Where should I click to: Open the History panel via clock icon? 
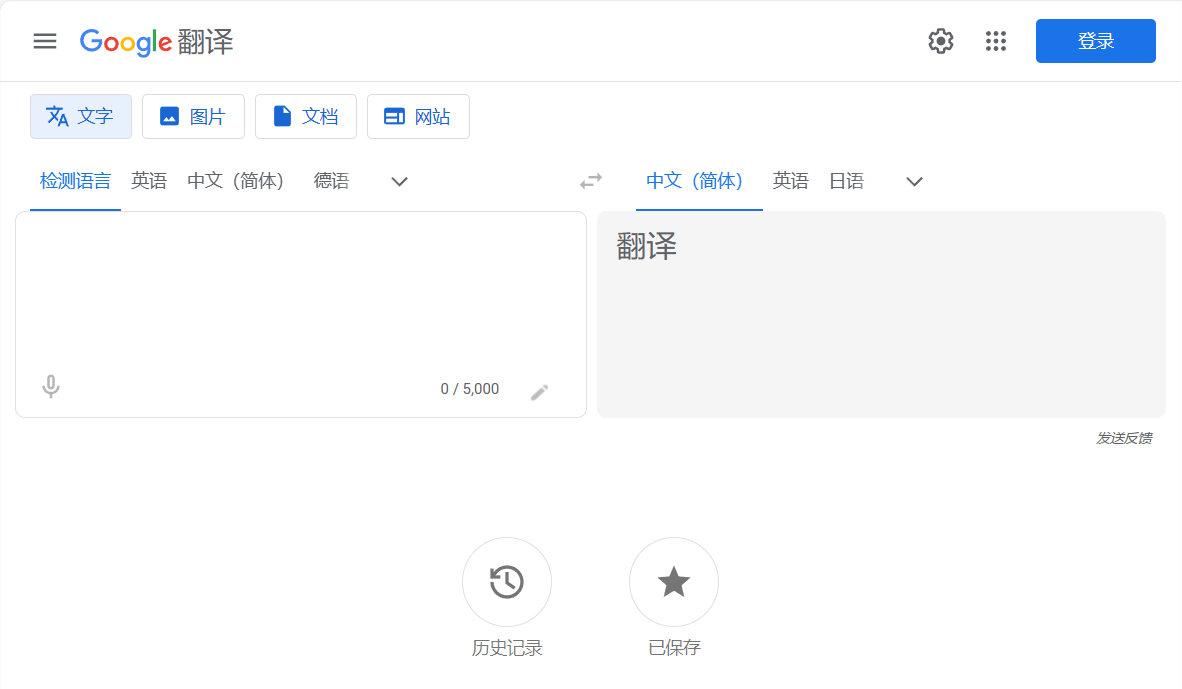[506, 582]
